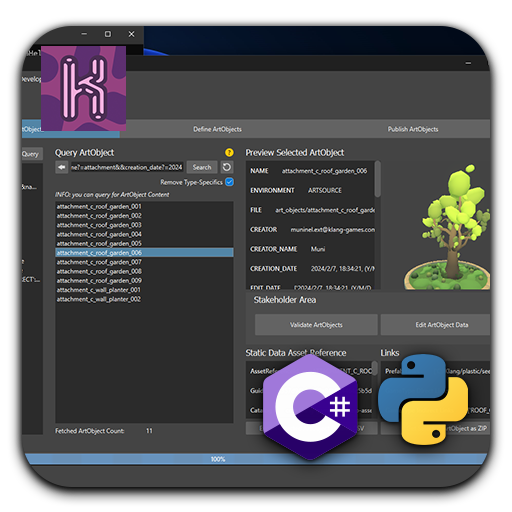The image size is (512, 512).
Task: Click the FILE path value art_objects/attachment
Action: (x=325, y=210)
